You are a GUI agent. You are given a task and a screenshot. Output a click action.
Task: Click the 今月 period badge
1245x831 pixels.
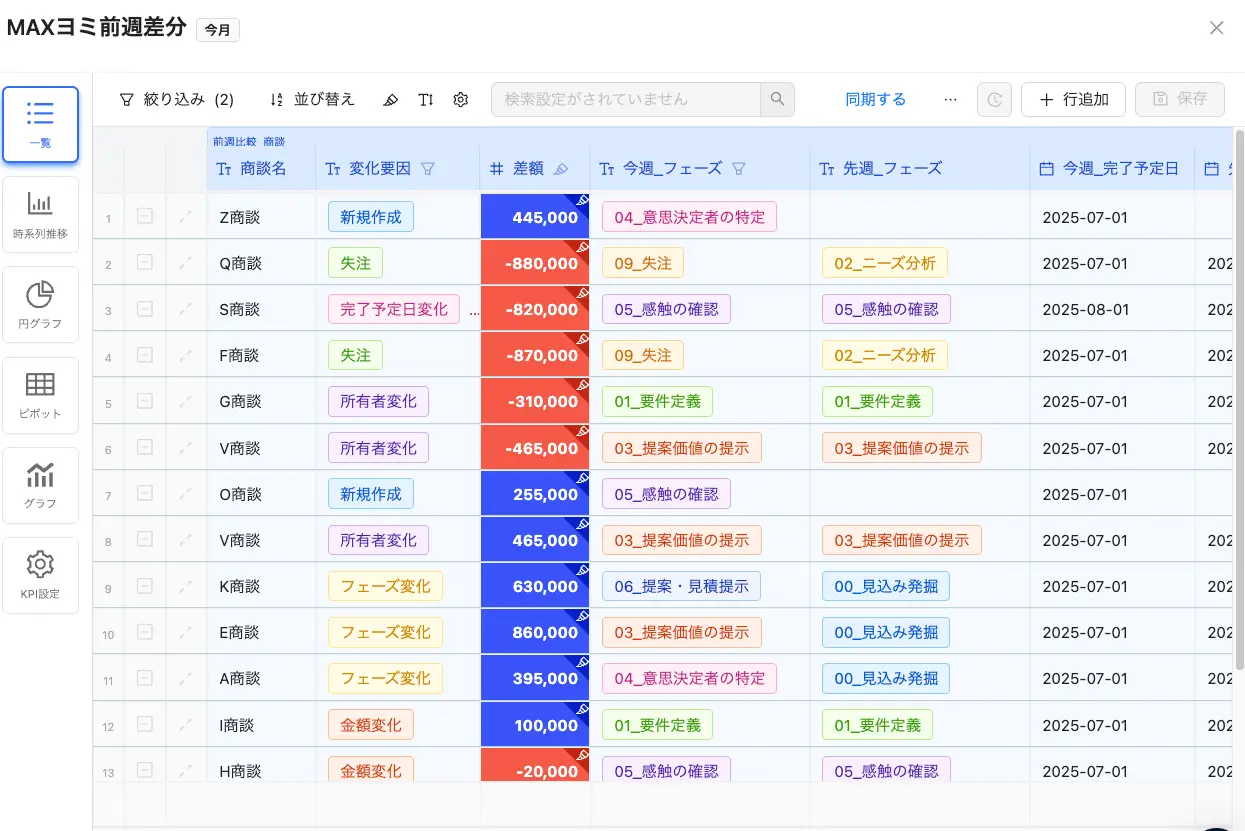point(217,30)
